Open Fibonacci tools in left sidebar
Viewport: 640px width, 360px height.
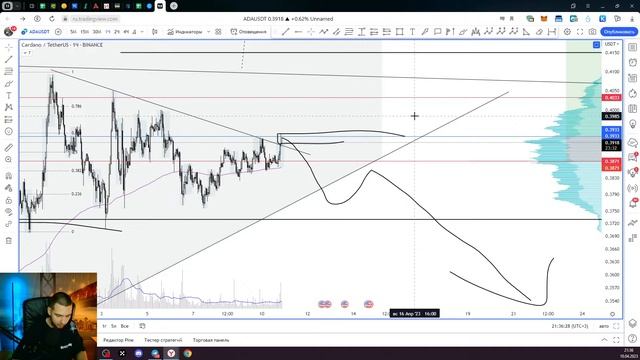9,71
